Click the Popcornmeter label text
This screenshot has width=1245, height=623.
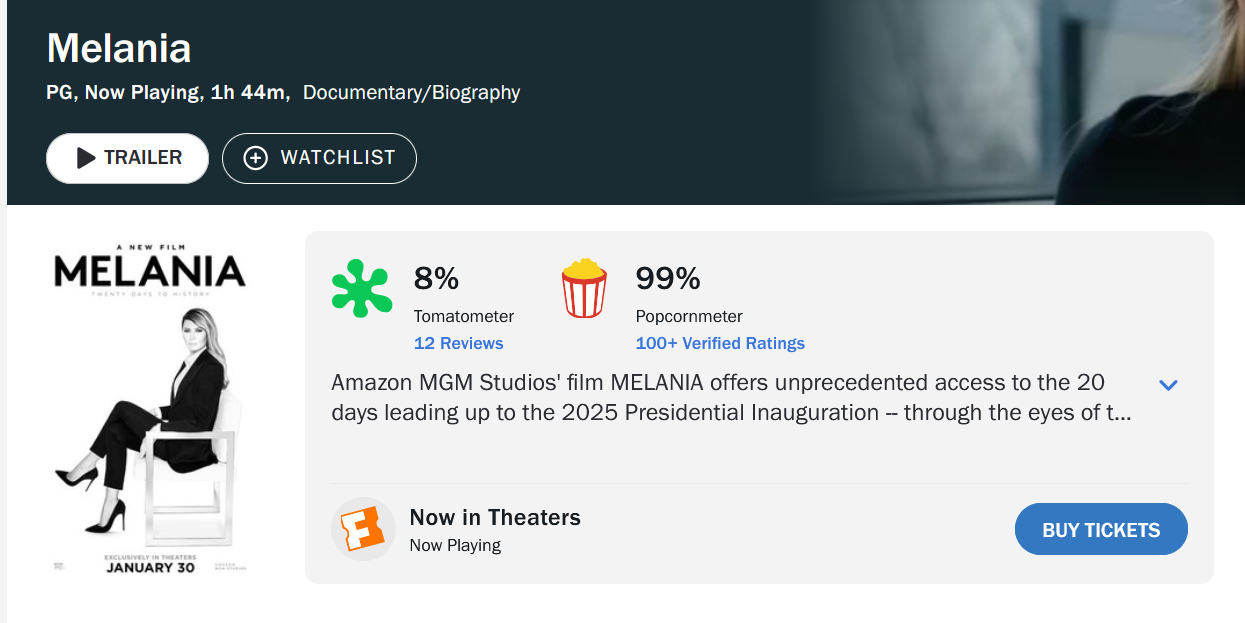coord(689,316)
